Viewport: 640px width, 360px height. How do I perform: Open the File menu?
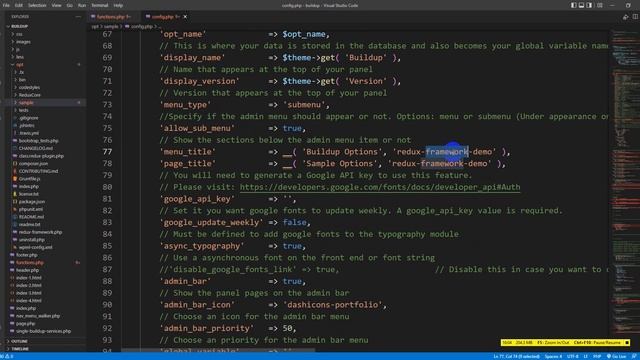point(6,5)
